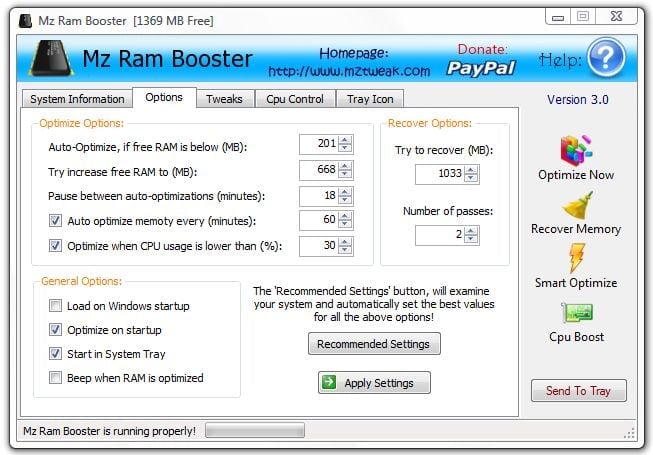
Task: Increase pause between auto-optimizations value
Action: 345,191
